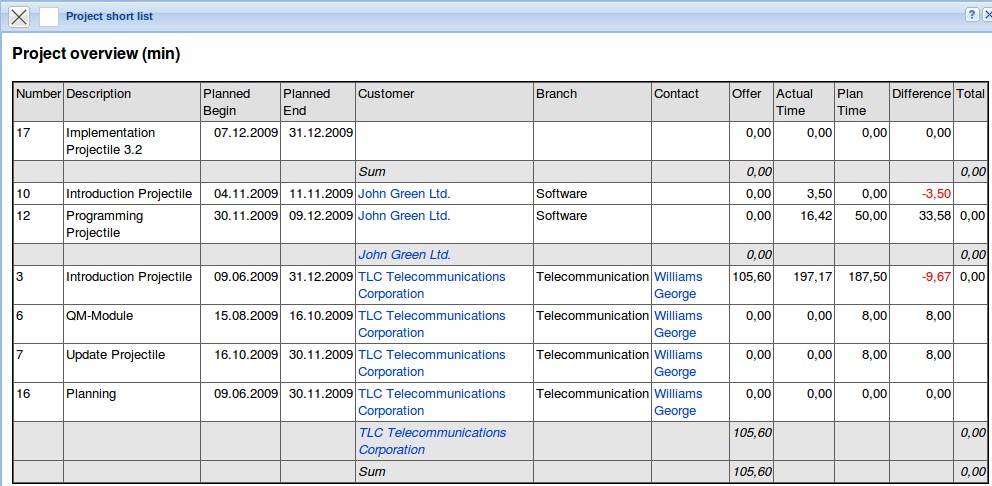Click the X icon left of the title

pyautogui.click(x=18, y=17)
